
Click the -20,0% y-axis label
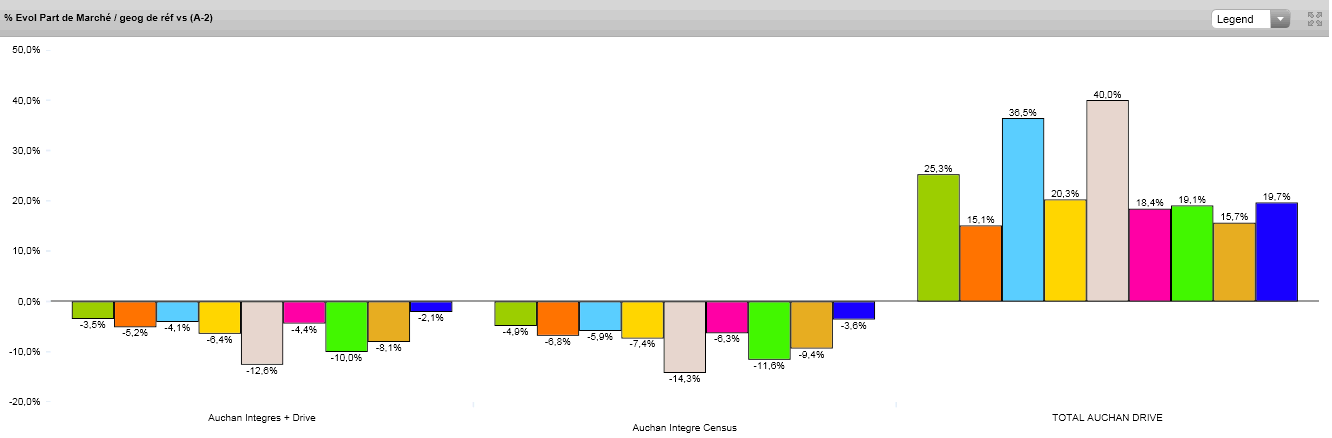24,401
